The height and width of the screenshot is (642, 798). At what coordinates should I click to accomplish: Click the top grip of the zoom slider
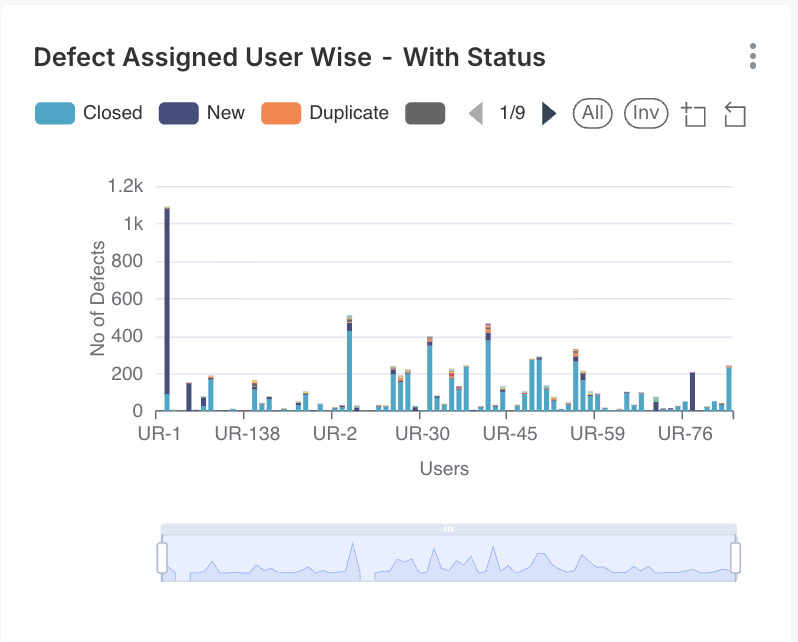point(449,528)
